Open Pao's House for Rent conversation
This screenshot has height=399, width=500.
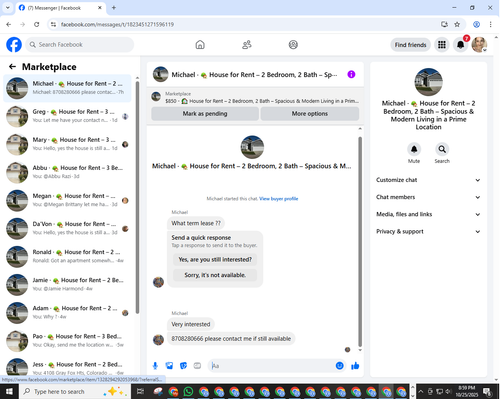click(67, 341)
